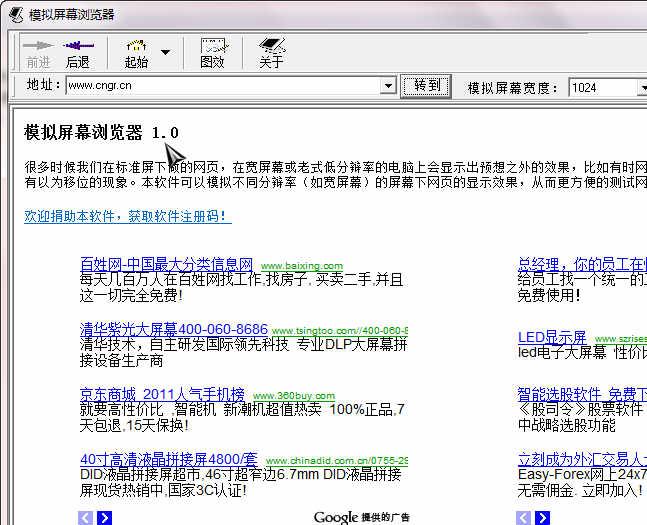This screenshot has height=525, width=647.
Task: Open the 欢迎捐助本软件 registration code link
Action: click(127, 216)
